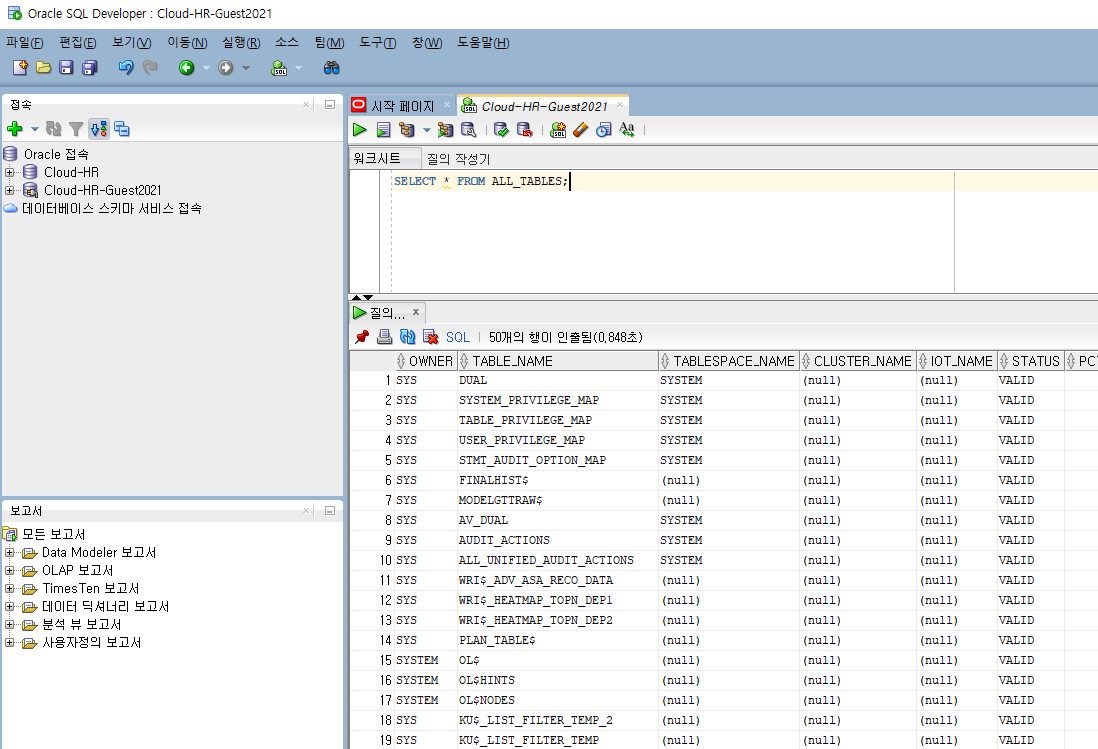1098x749 pixels.
Task: Open the 실행(R) menu
Action: pyautogui.click(x=241, y=43)
